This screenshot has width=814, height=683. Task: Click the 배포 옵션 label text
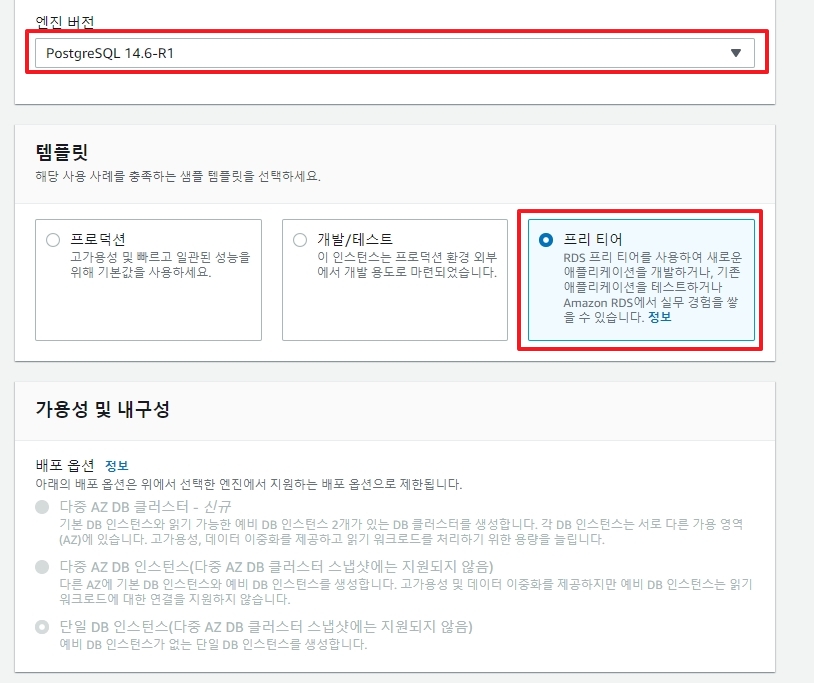point(65,465)
